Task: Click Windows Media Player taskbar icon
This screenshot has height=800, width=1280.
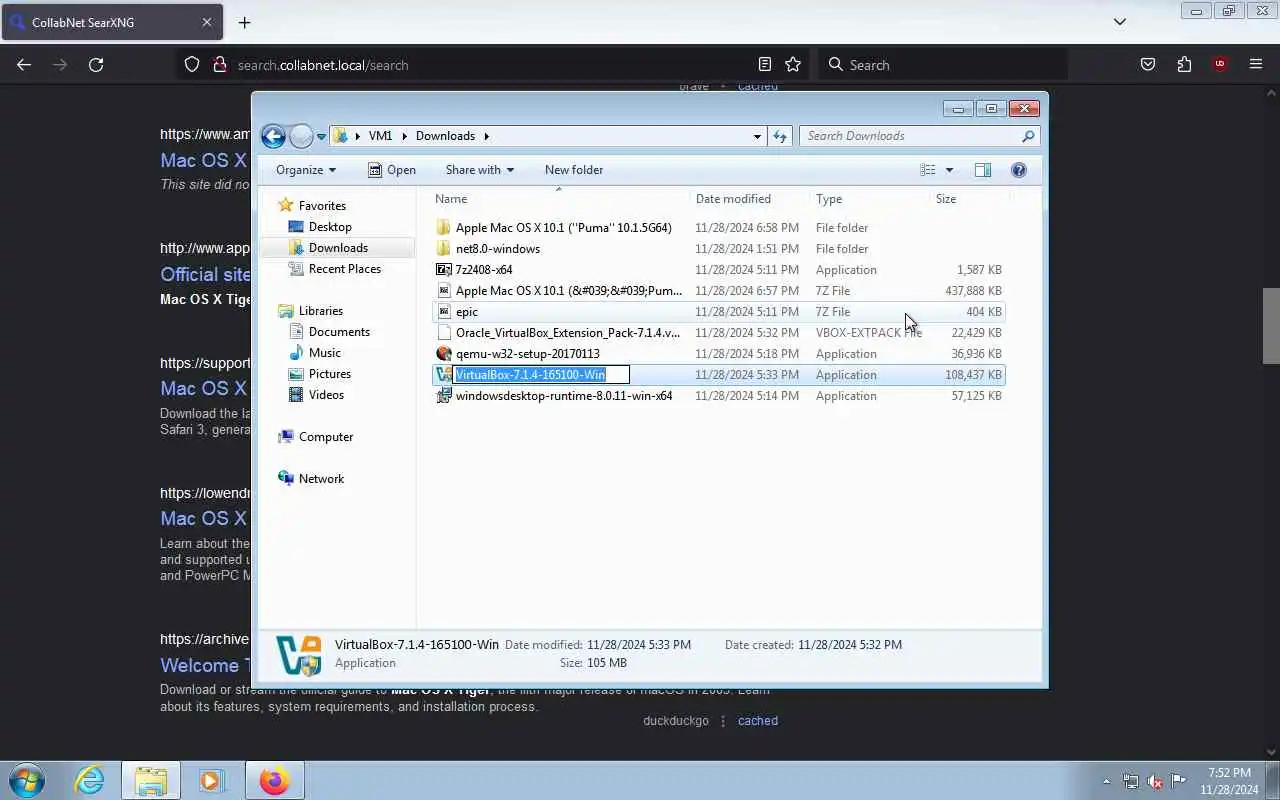Action: click(x=212, y=780)
